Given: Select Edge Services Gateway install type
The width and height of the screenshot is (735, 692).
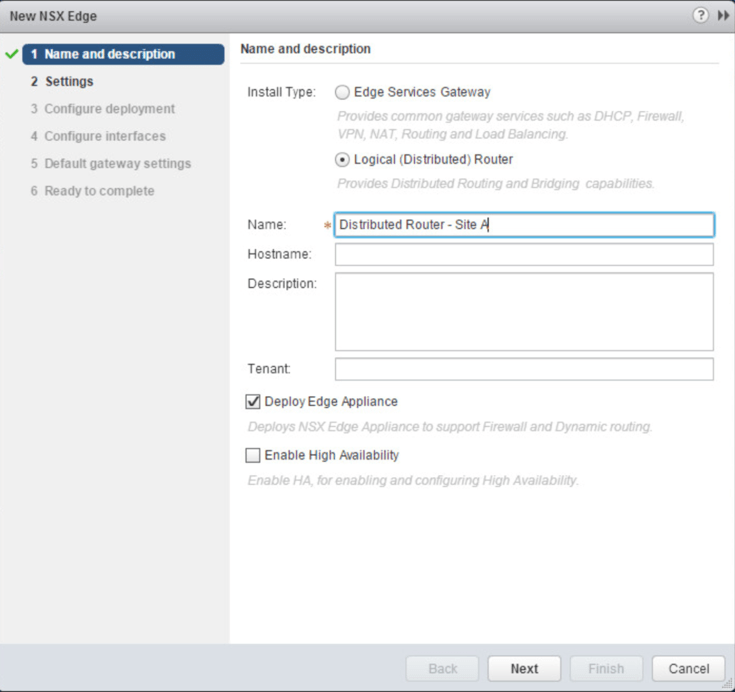Looking at the screenshot, I should (x=343, y=92).
